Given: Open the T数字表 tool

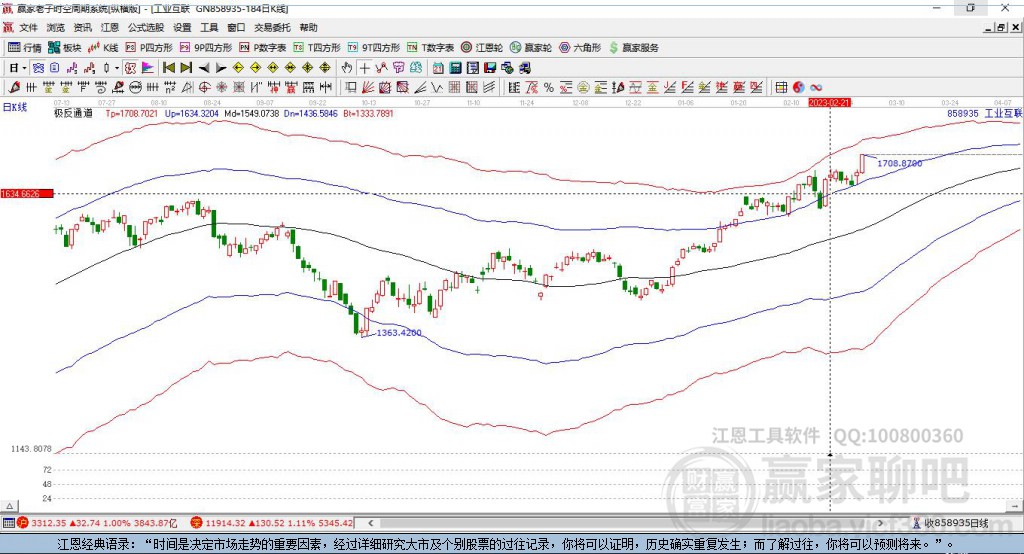Looking at the screenshot, I should pyautogui.click(x=430, y=48).
